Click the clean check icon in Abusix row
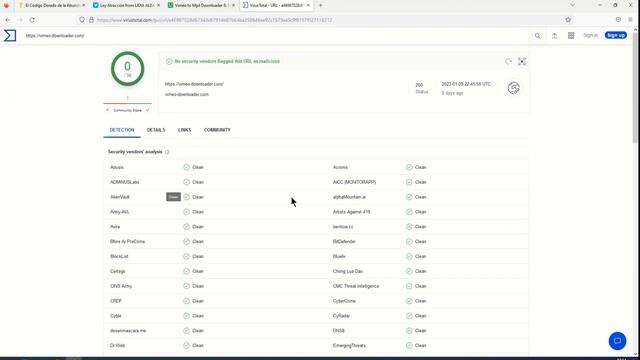Screen dimensions: 640x360 tap(187, 167)
